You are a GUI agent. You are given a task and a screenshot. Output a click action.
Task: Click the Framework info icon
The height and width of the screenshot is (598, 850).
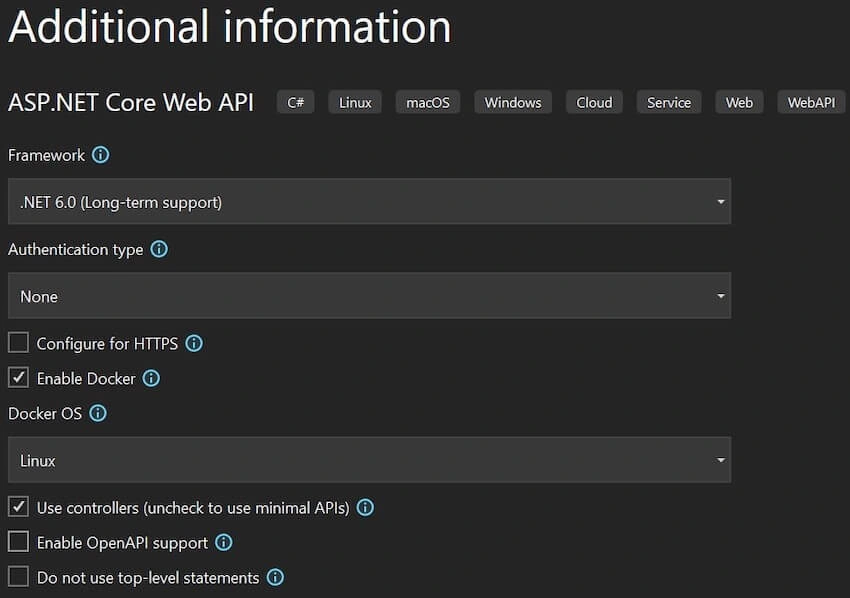(x=100, y=155)
